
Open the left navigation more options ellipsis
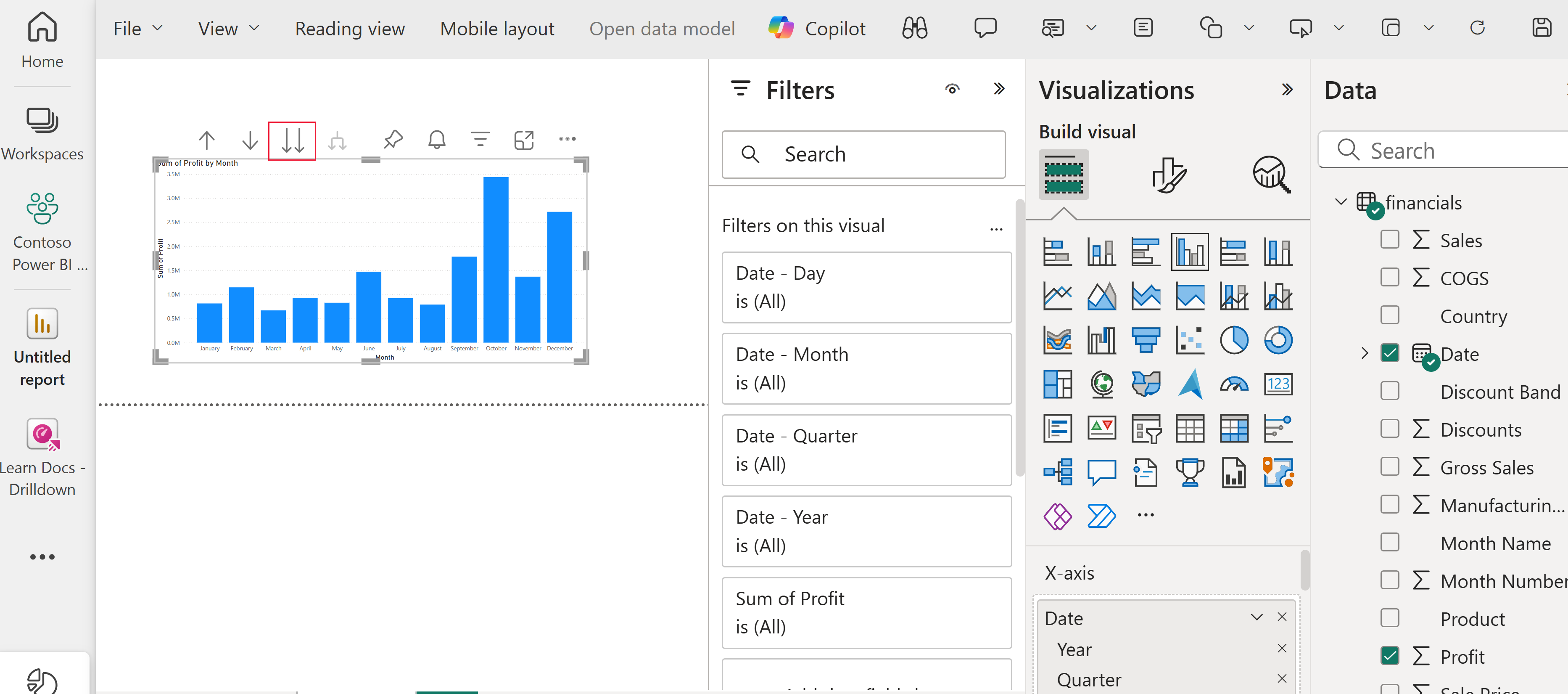pos(42,556)
